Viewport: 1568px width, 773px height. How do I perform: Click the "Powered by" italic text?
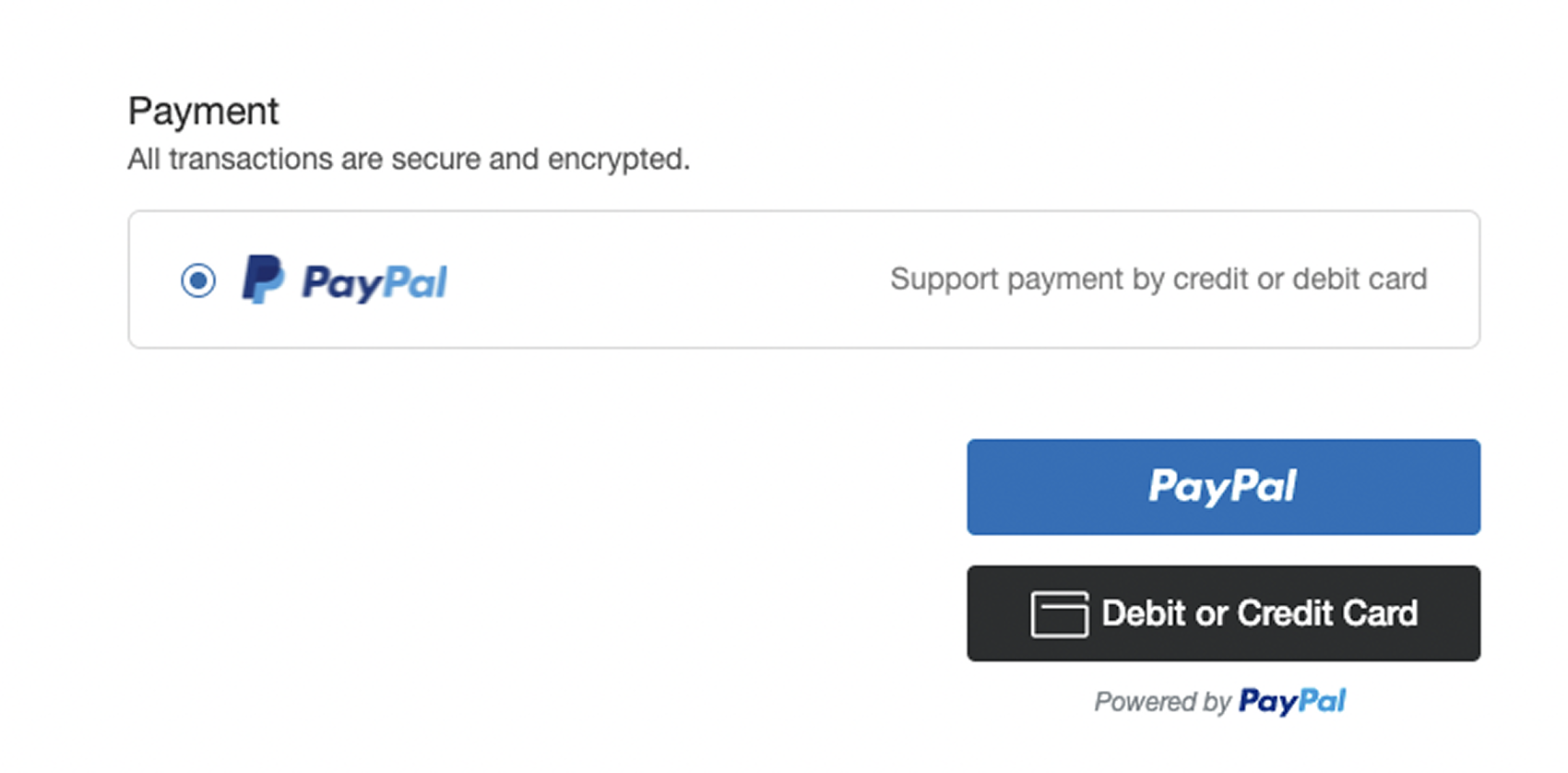click(x=1162, y=703)
